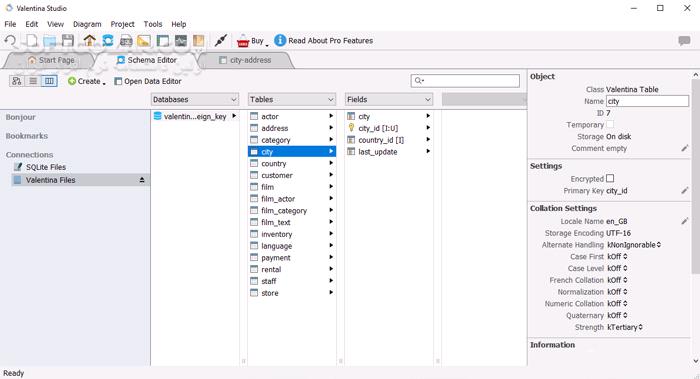Viewport: 700px width, 379px height.
Task: Open the Bonjour section
Action: [21, 117]
